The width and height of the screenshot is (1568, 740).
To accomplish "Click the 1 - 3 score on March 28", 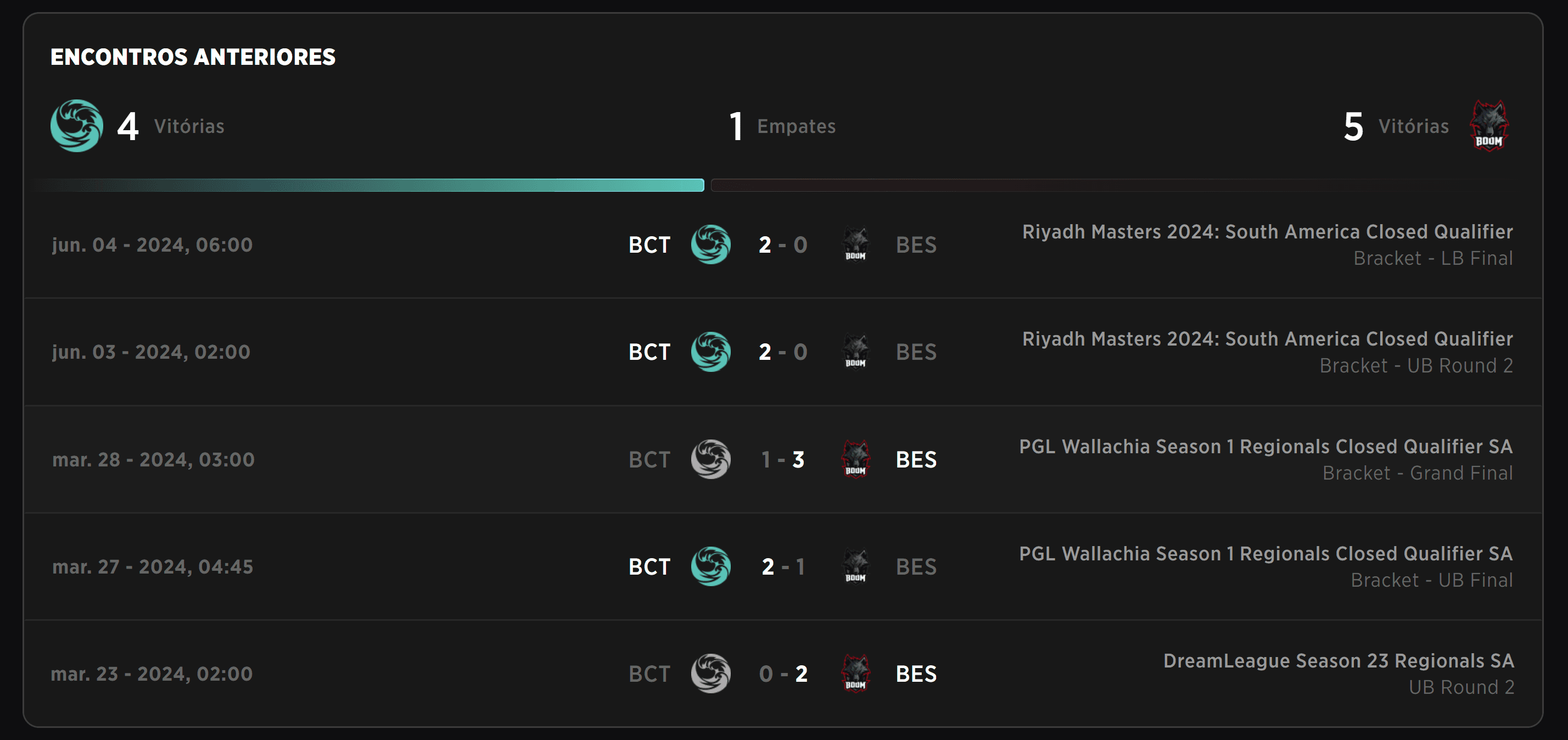I will click(783, 459).
